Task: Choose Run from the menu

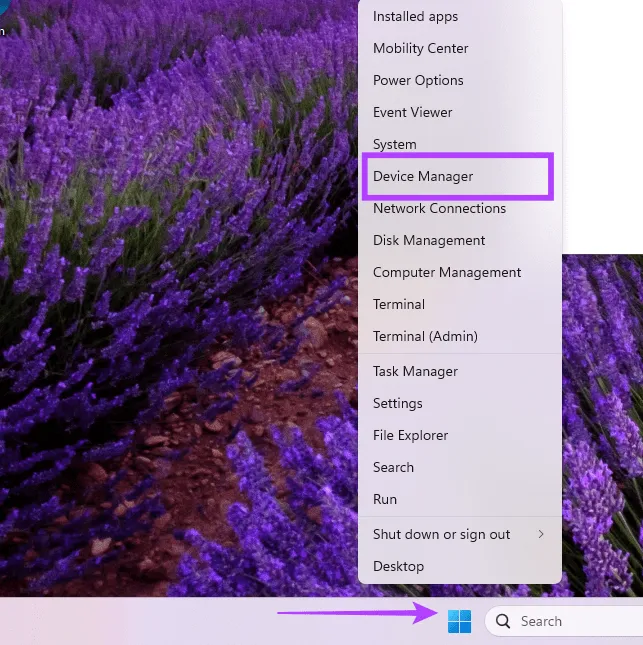Action: pyautogui.click(x=385, y=499)
